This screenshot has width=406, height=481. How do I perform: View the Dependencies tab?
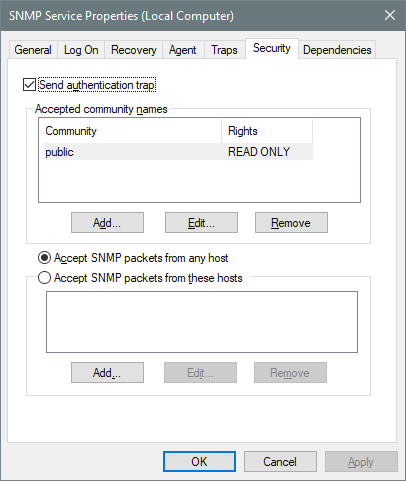(337, 50)
